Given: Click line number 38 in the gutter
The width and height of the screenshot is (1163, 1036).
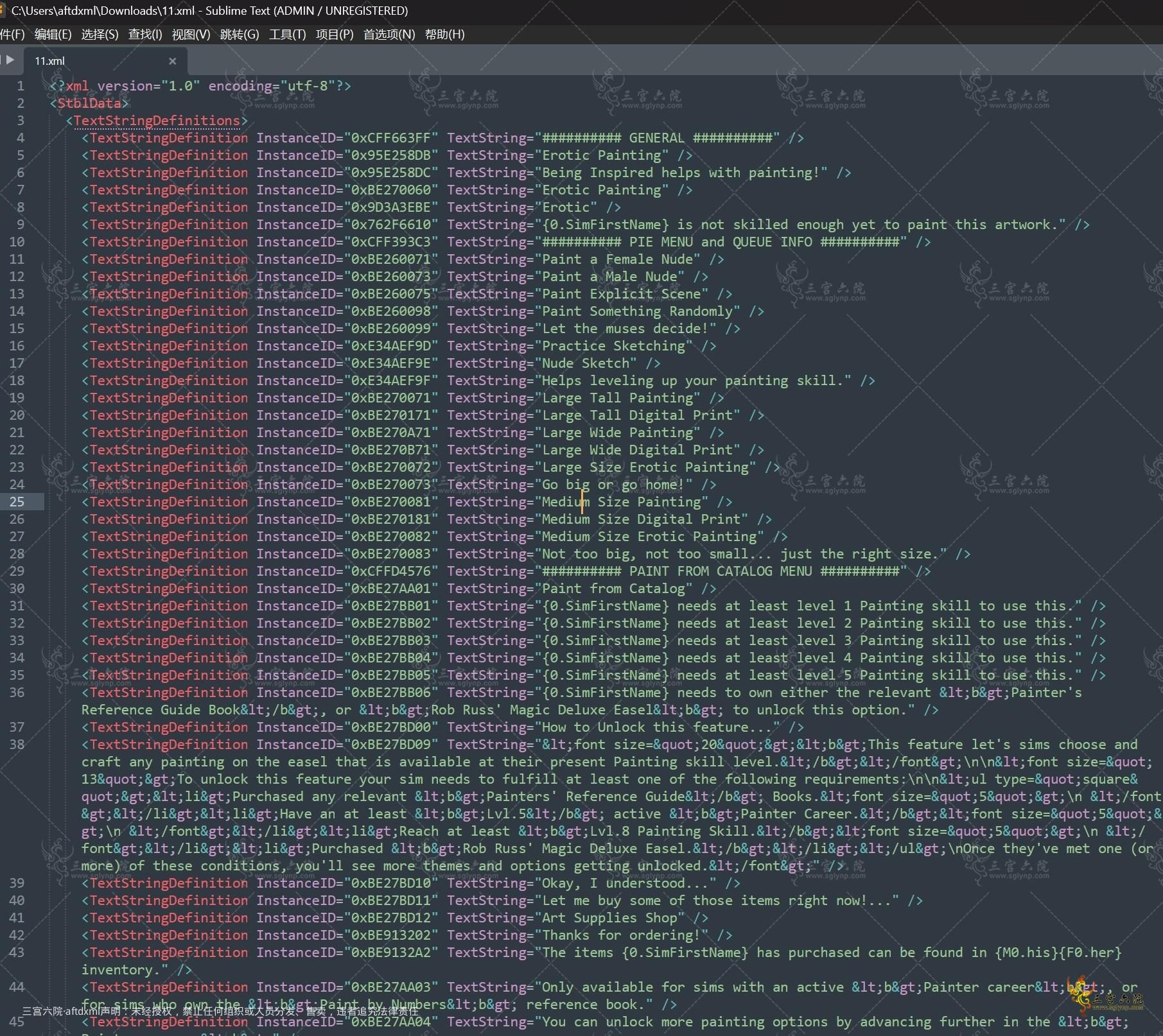Looking at the screenshot, I should click(17, 745).
